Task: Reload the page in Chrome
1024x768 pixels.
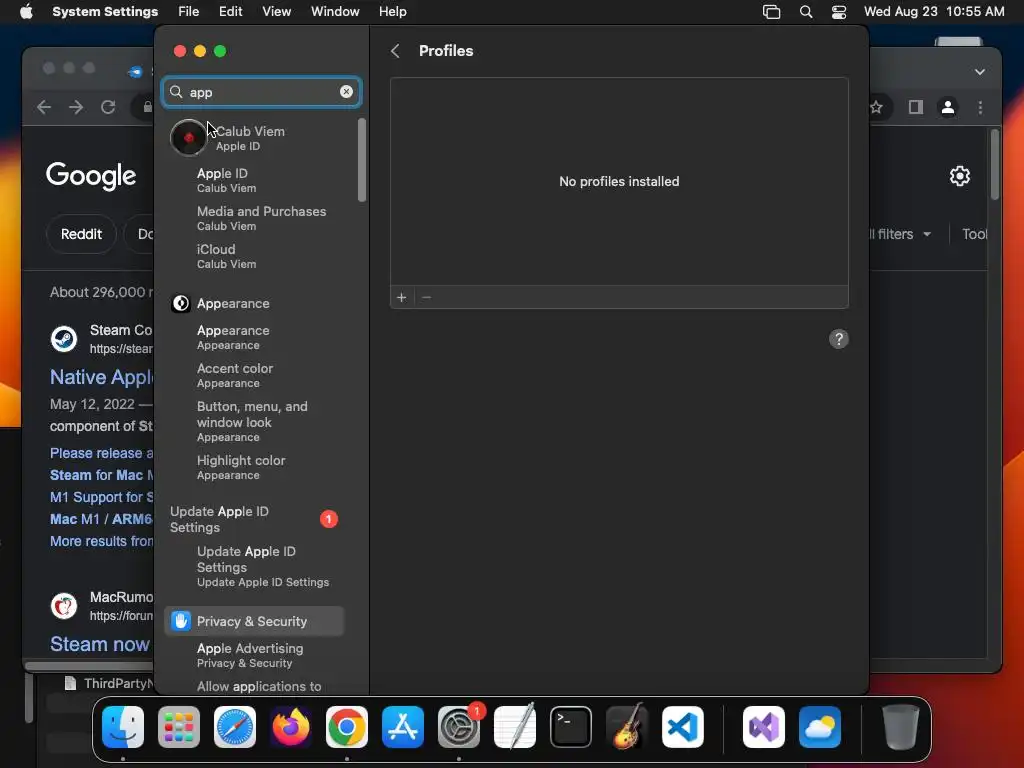Action: click(108, 107)
